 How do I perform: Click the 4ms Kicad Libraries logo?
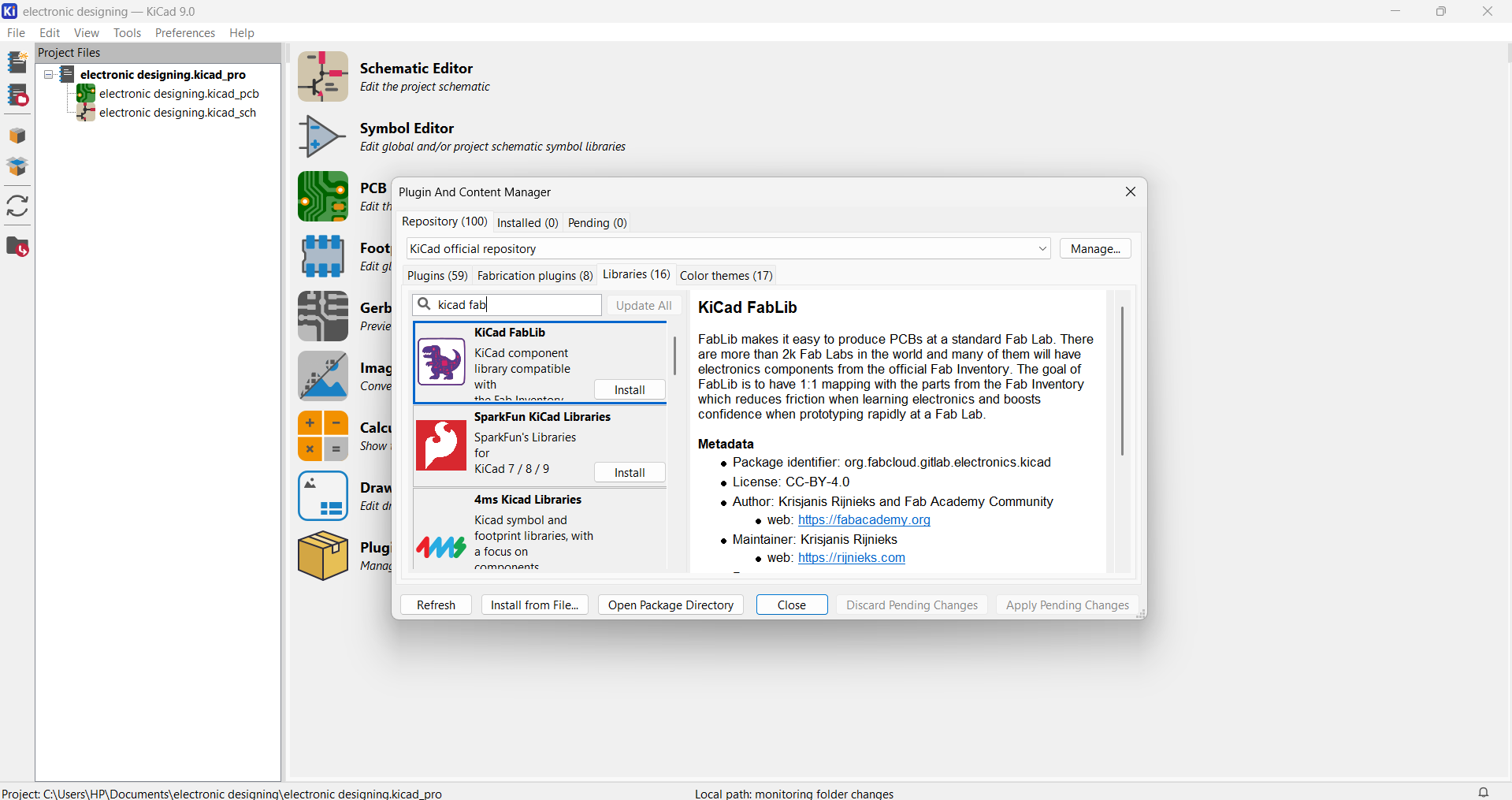point(441,546)
